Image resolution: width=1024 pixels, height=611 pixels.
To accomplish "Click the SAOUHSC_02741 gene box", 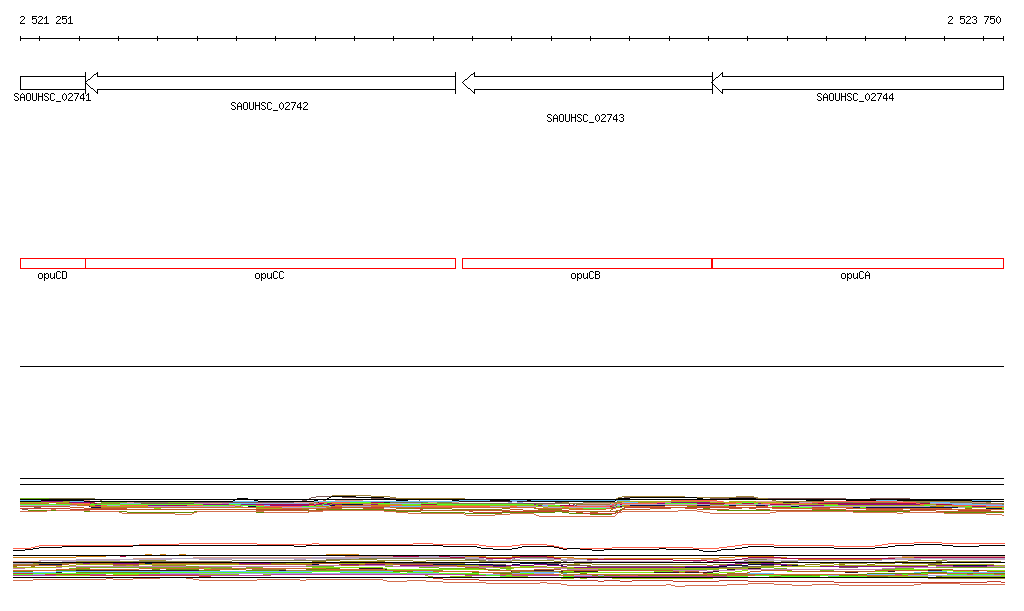I will pos(53,83).
